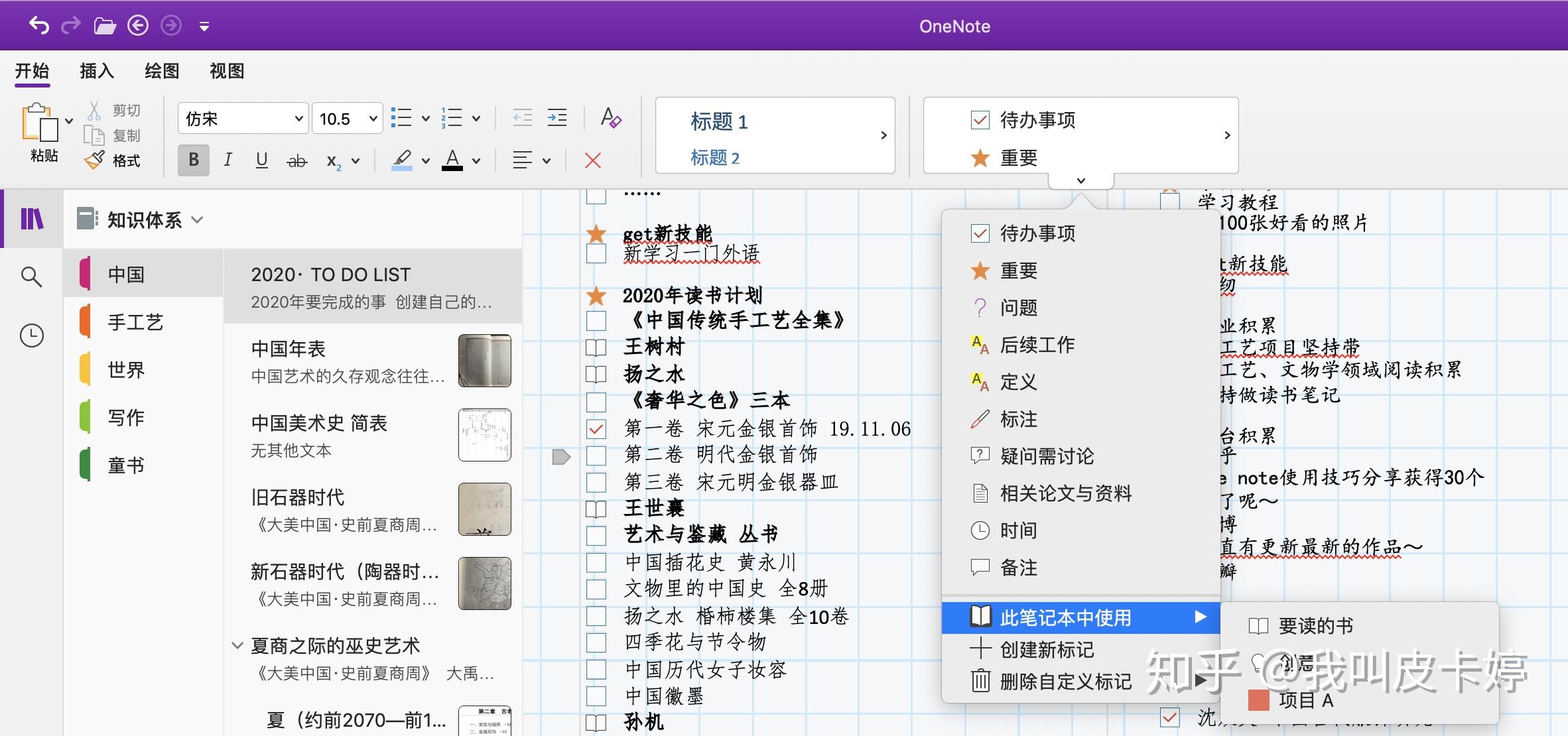Increase indent of the paragraph
The image size is (1568, 736).
click(x=557, y=118)
